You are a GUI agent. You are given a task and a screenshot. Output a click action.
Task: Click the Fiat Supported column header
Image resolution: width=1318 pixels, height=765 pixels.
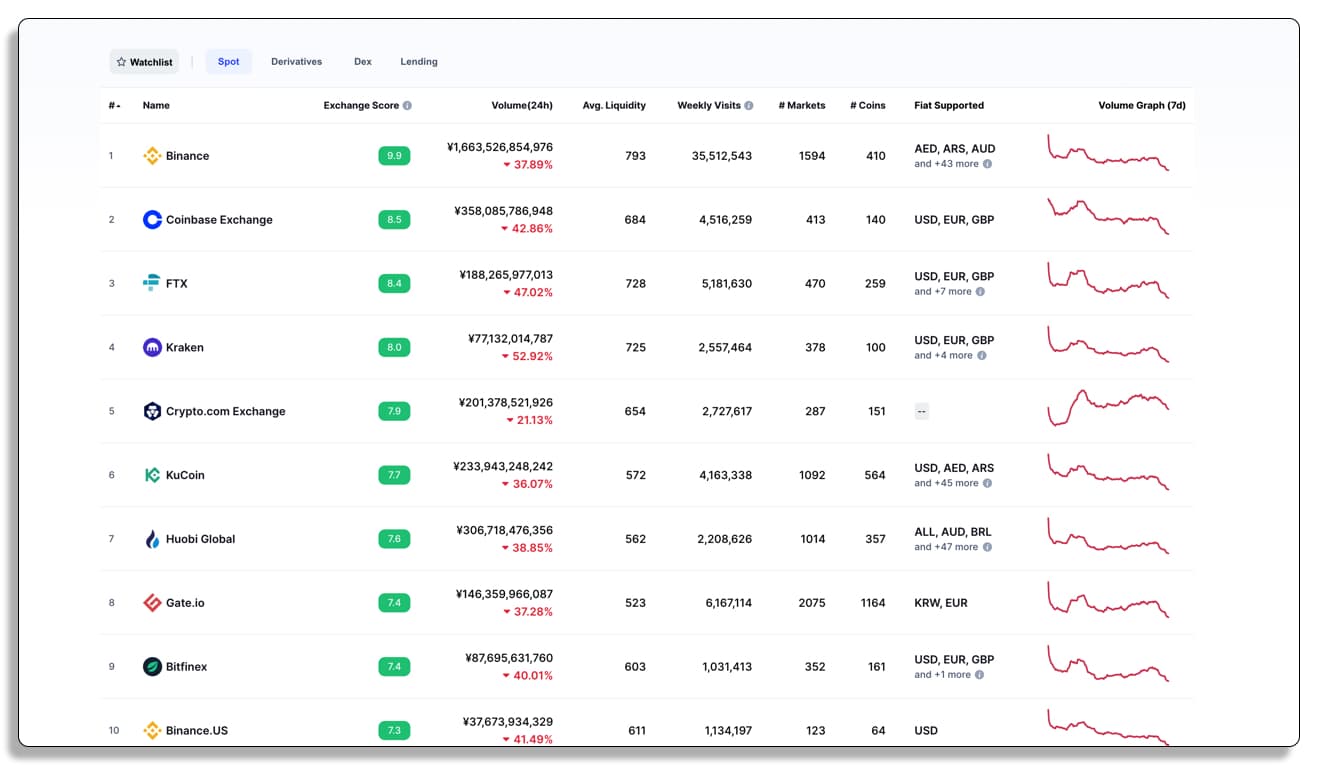[949, 105]
